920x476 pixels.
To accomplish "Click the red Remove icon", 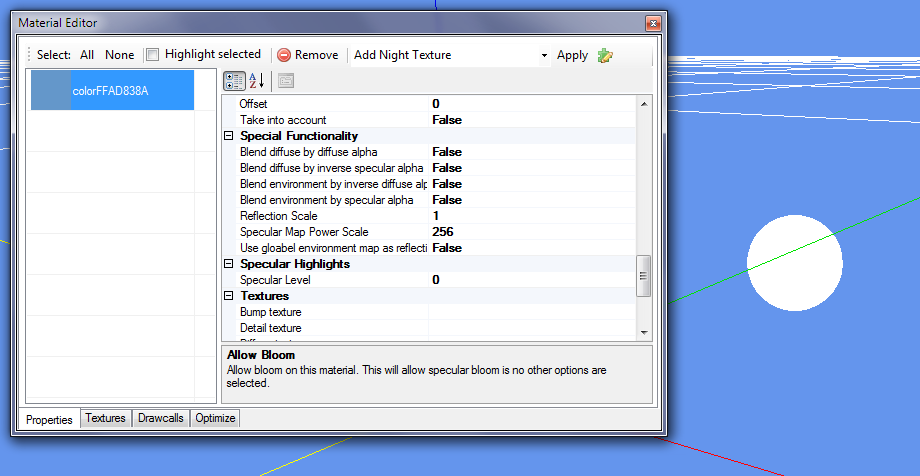I will (x=284, y=55).
